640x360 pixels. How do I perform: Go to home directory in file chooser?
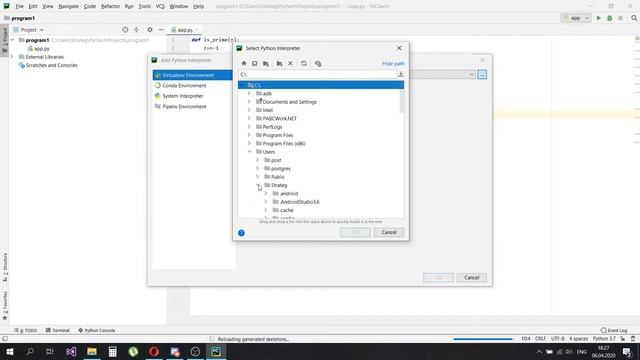(244, 64)
